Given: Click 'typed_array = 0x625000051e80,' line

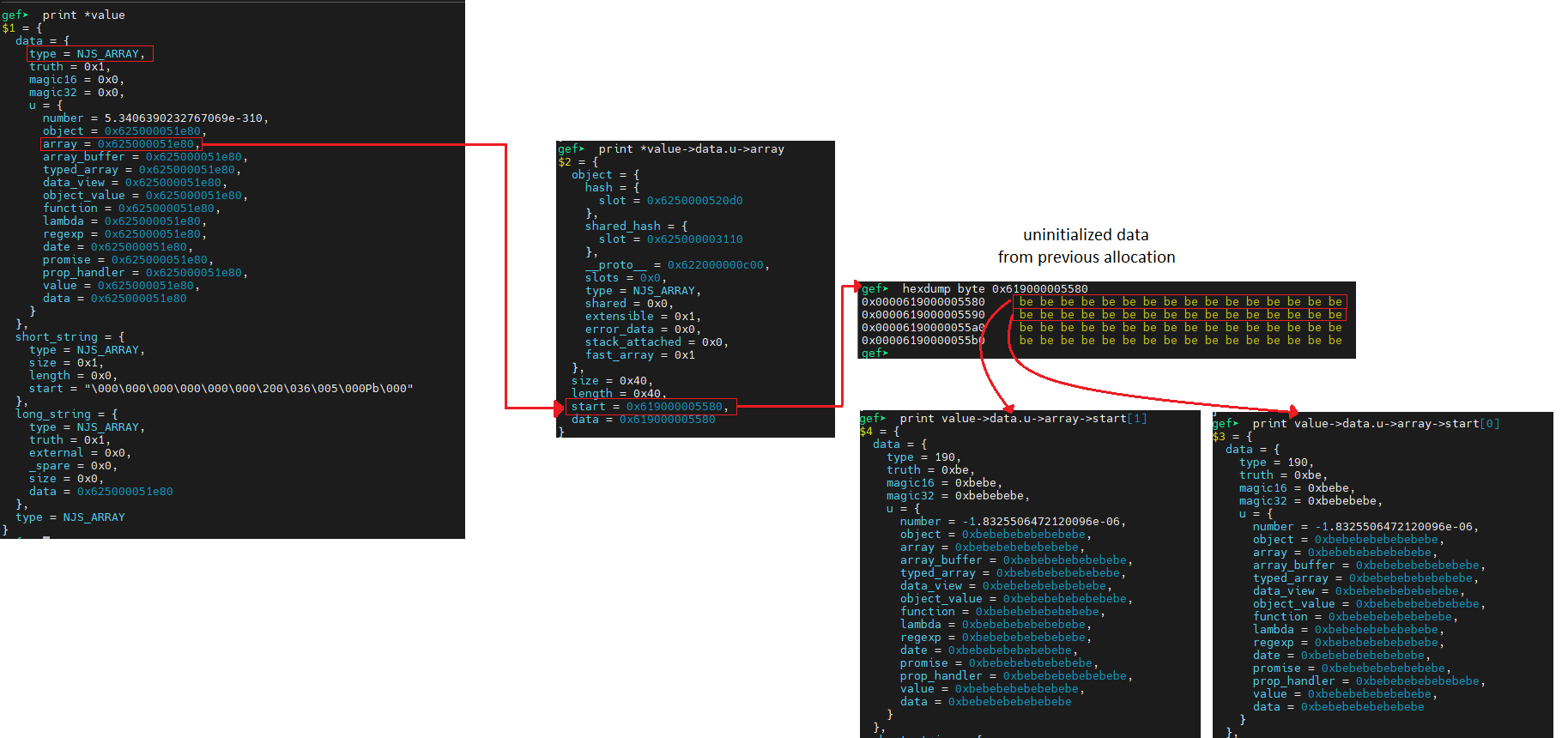Looking at the screenshot, I should click(x=142, y=169).
